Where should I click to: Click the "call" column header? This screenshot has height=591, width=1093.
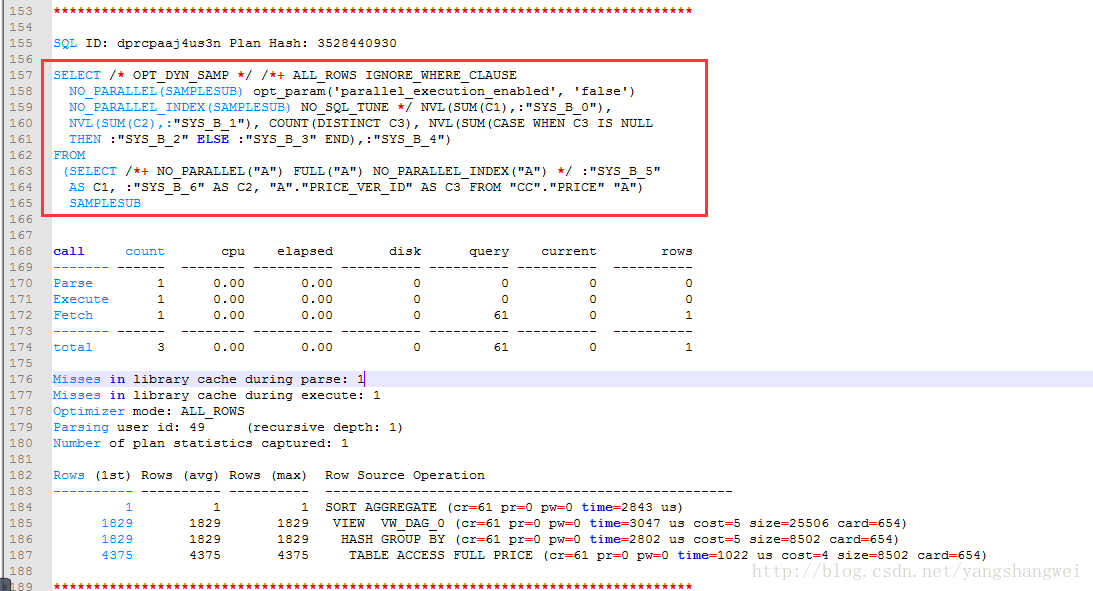tap(68, 252)
